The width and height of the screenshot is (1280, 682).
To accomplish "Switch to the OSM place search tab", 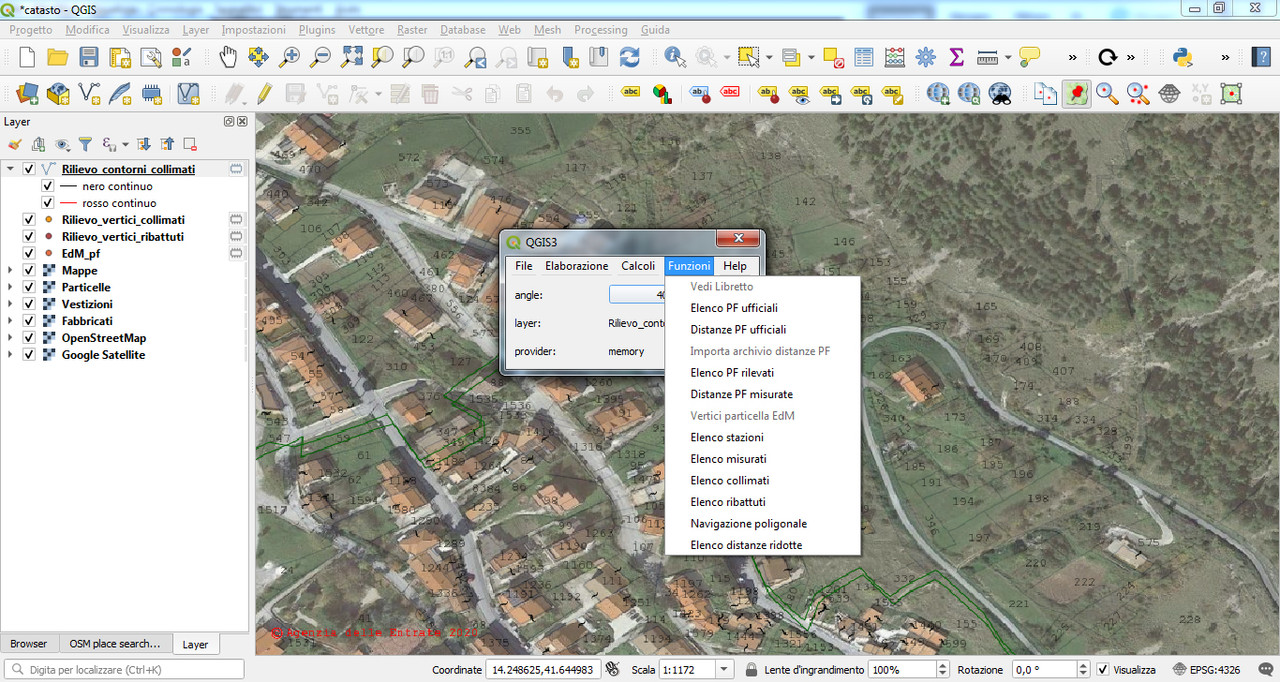I will click(115, 644).
